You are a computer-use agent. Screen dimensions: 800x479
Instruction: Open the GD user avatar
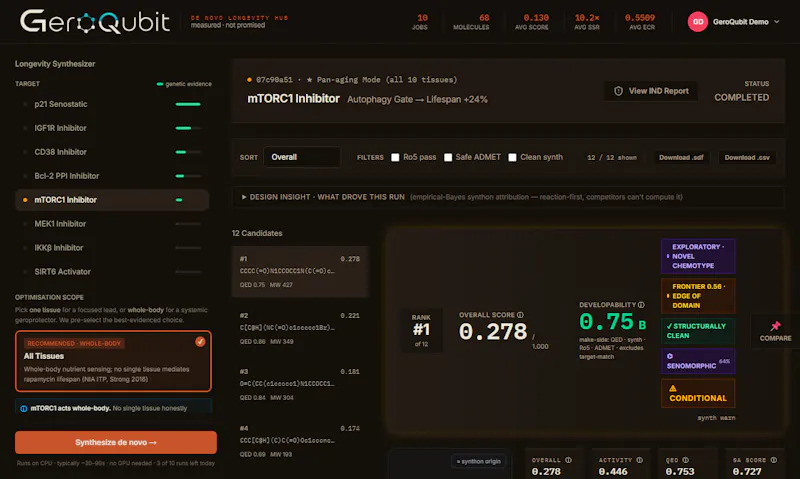point(697,22)
